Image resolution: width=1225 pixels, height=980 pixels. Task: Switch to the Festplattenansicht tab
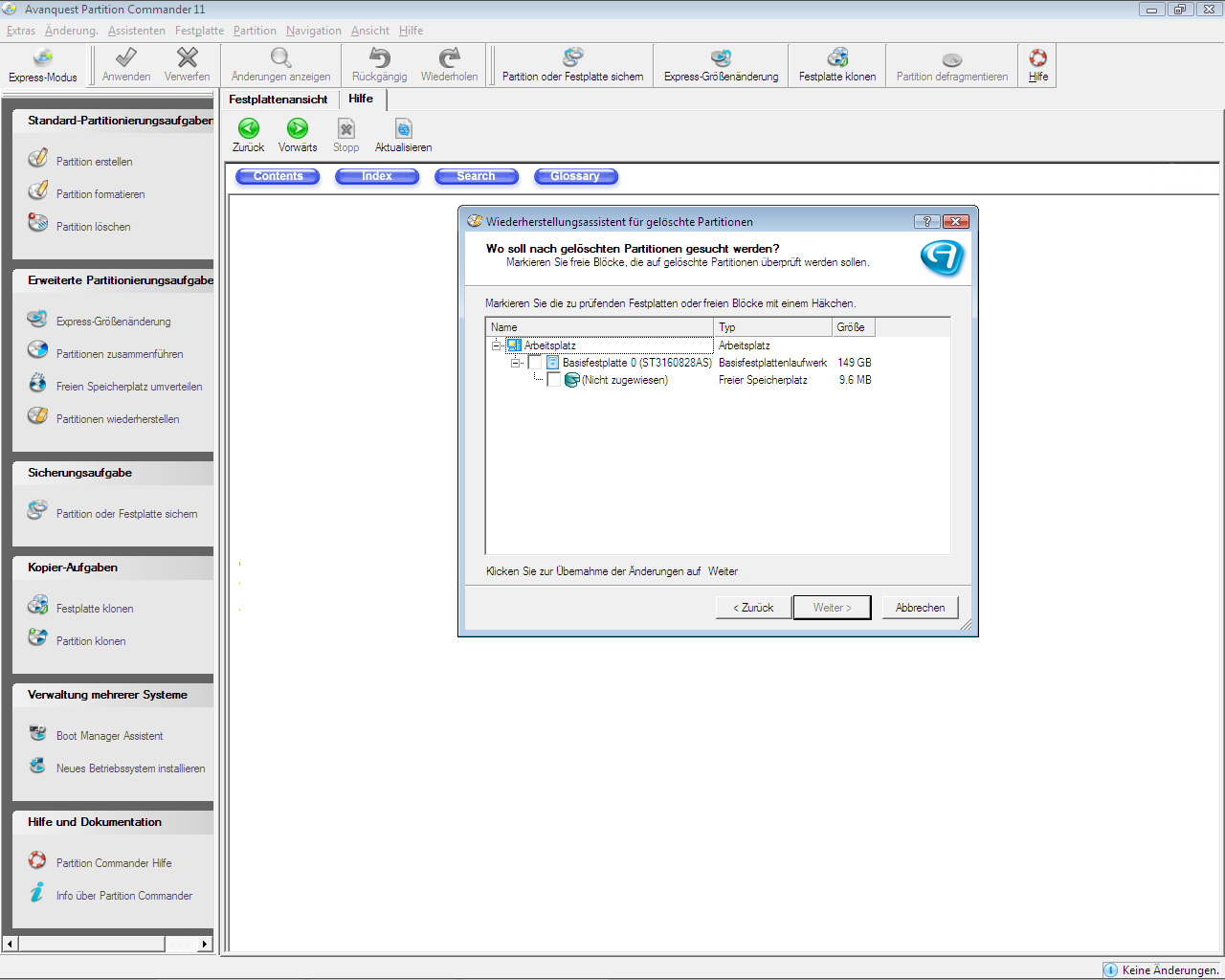pyautogui.click(x=278, y=100)
